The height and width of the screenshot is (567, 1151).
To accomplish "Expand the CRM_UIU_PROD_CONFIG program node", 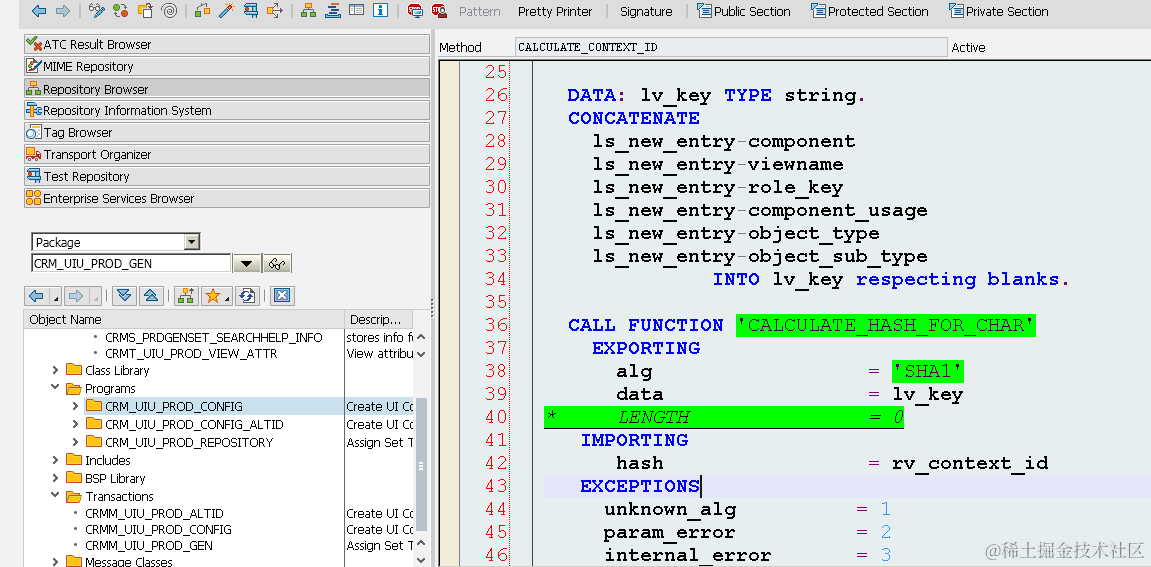I will (75, 405).
